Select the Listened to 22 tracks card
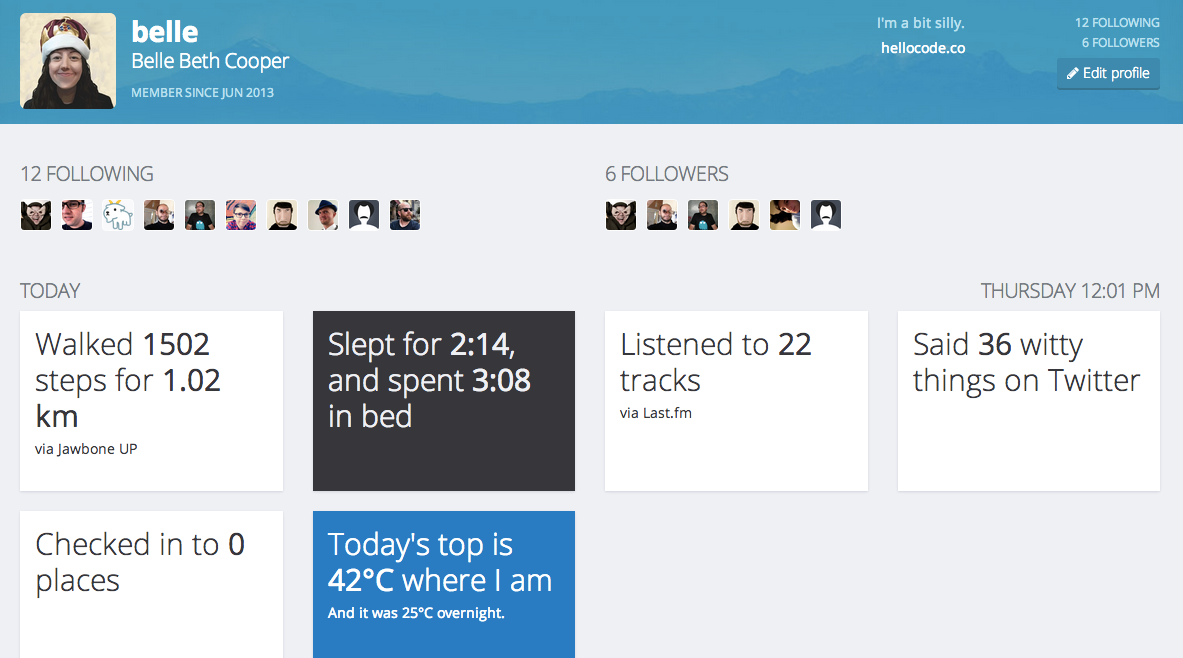The image size is (1183, 658). (736, 401)
